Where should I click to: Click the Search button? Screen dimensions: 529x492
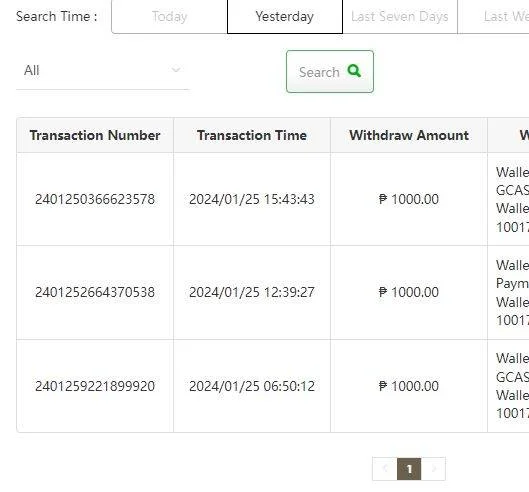[x=330, y=72]
